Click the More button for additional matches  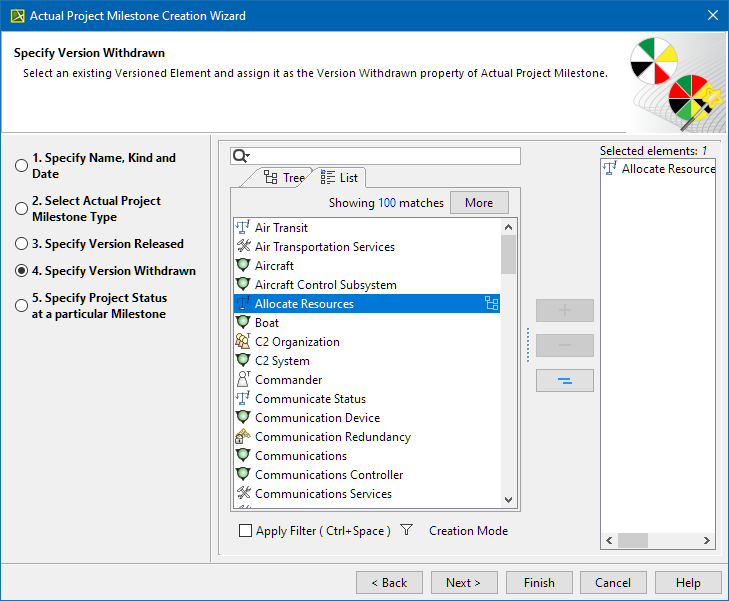click(x=479, y=203)
